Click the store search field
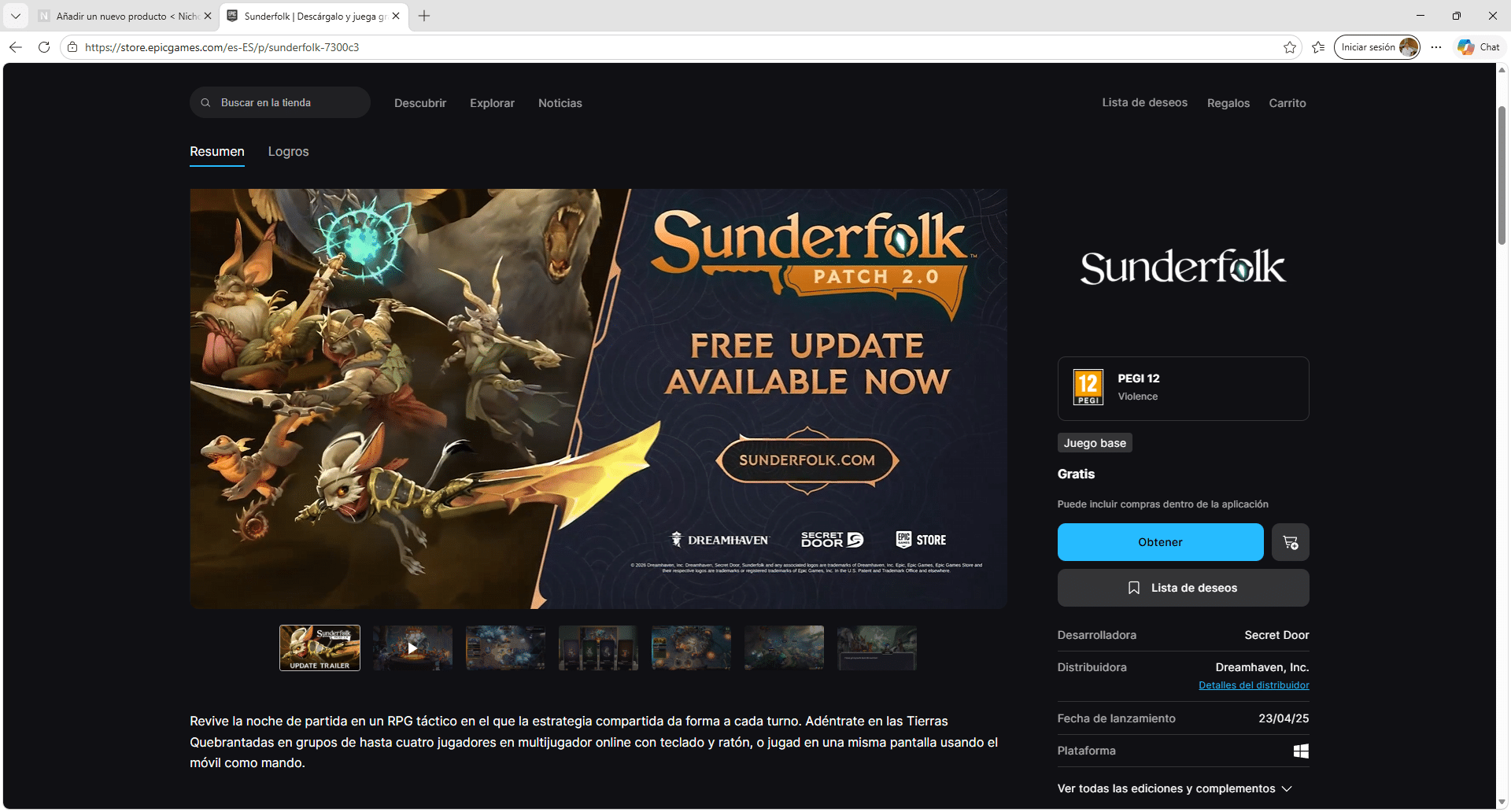1511x812 pixels. click(x=279, y=103)
